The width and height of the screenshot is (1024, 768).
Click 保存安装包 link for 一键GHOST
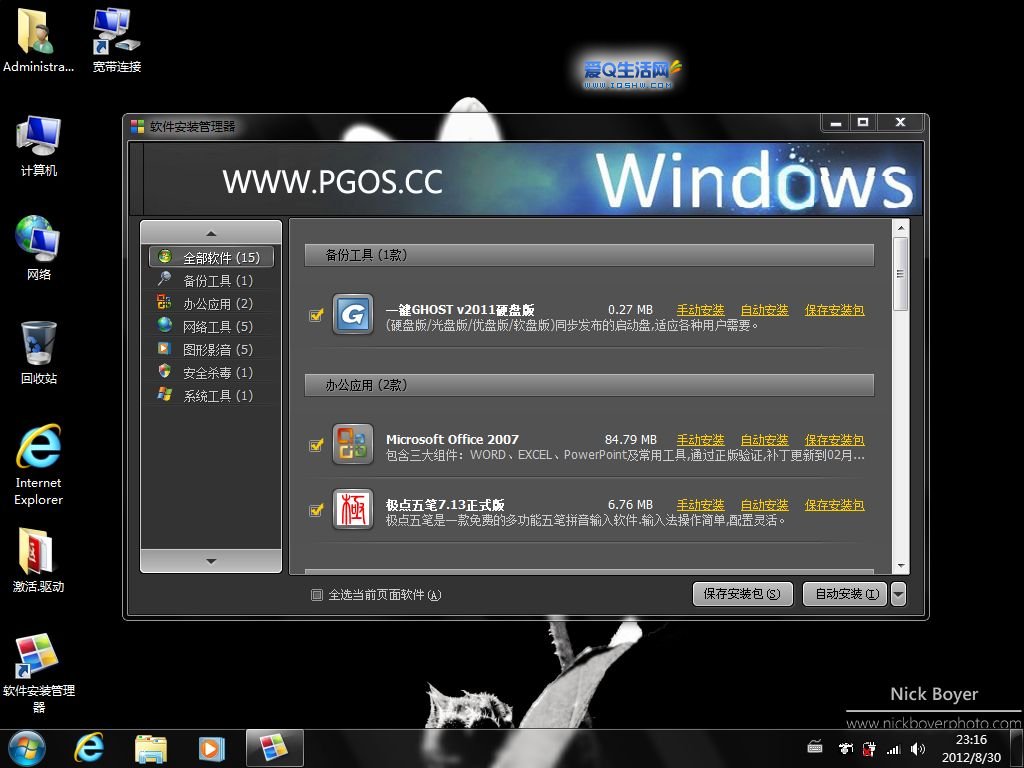tap(835, 310)
